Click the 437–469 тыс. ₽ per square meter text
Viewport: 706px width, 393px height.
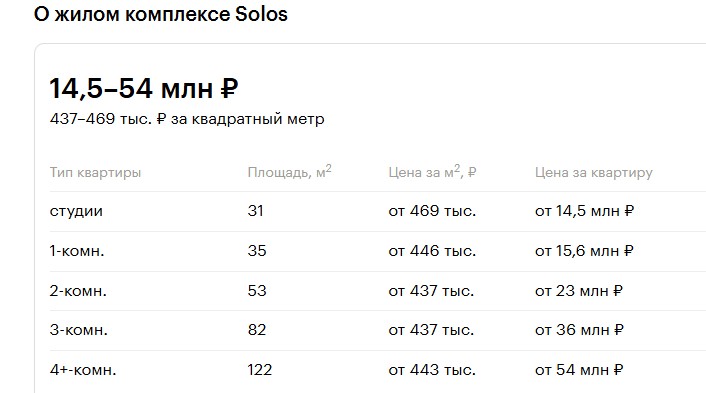point(187,119)
